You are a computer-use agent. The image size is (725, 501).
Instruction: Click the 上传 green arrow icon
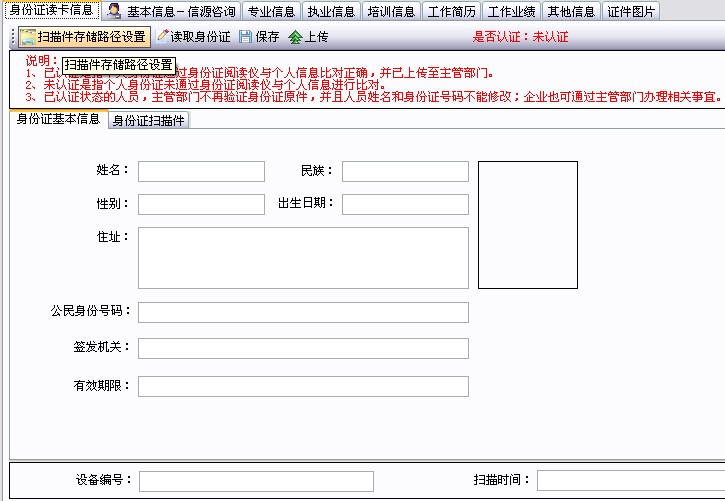(x=295, y=37)
